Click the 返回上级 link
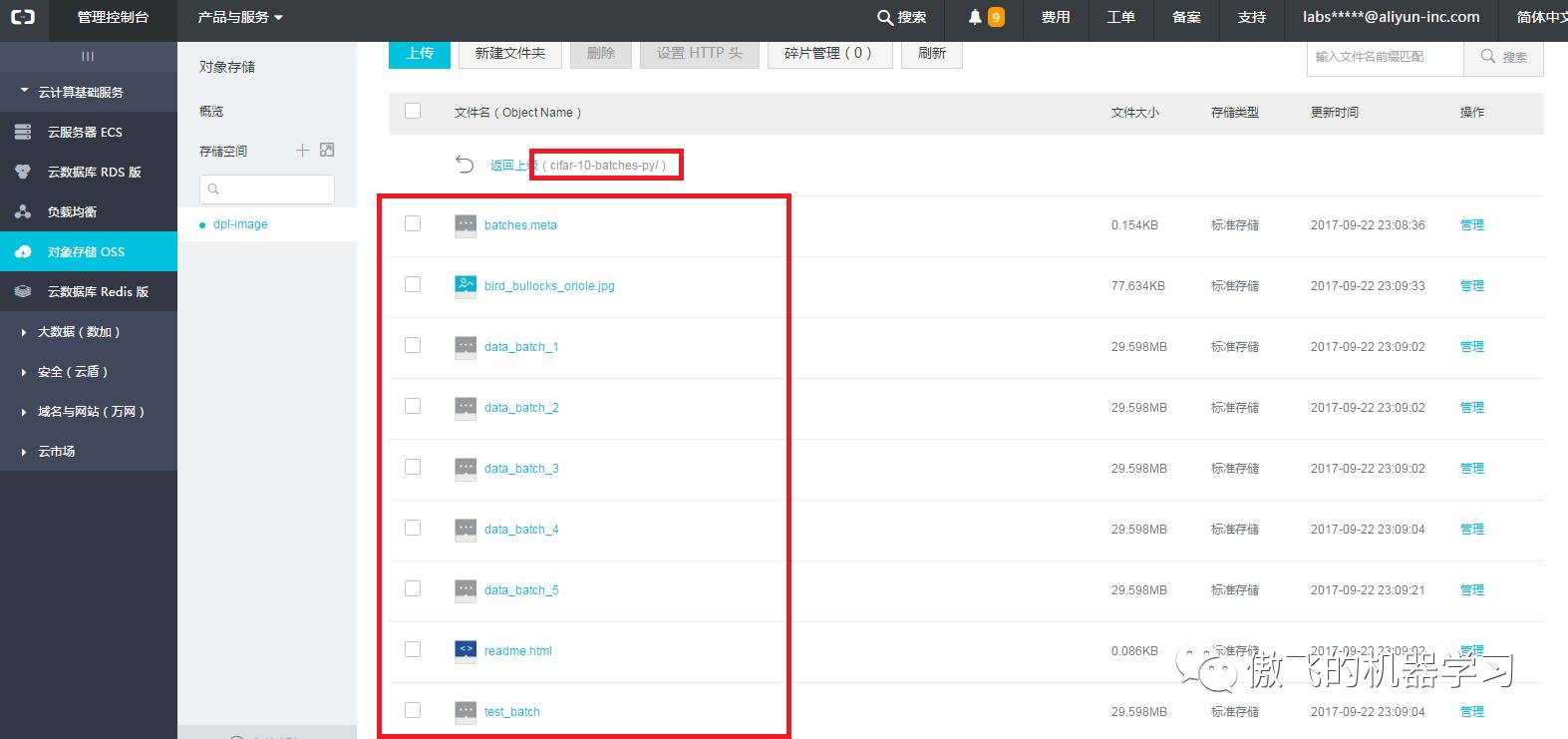This screenshot has width=1568, height=739. pyautogui.click(x=512, y=166)
